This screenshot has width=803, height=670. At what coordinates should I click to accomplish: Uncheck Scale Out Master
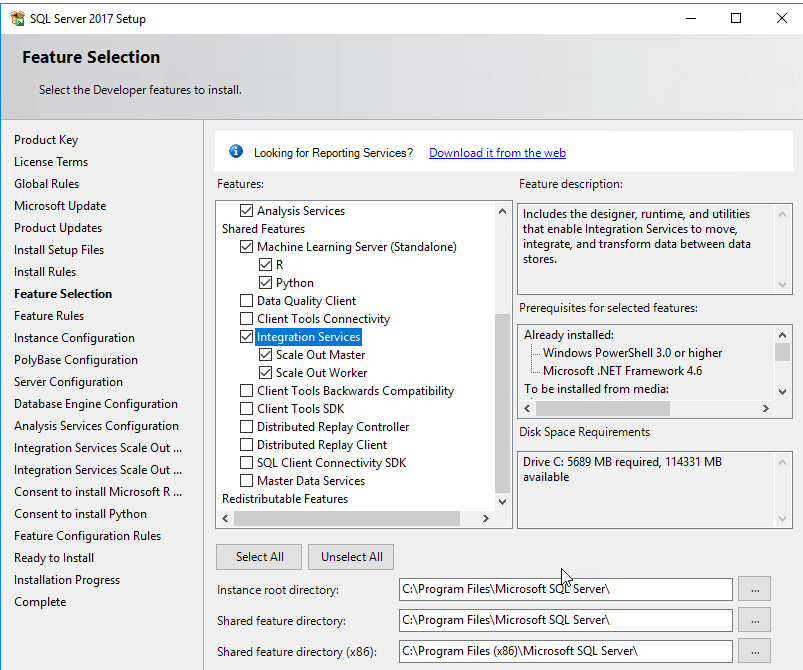tap(264, 354)
